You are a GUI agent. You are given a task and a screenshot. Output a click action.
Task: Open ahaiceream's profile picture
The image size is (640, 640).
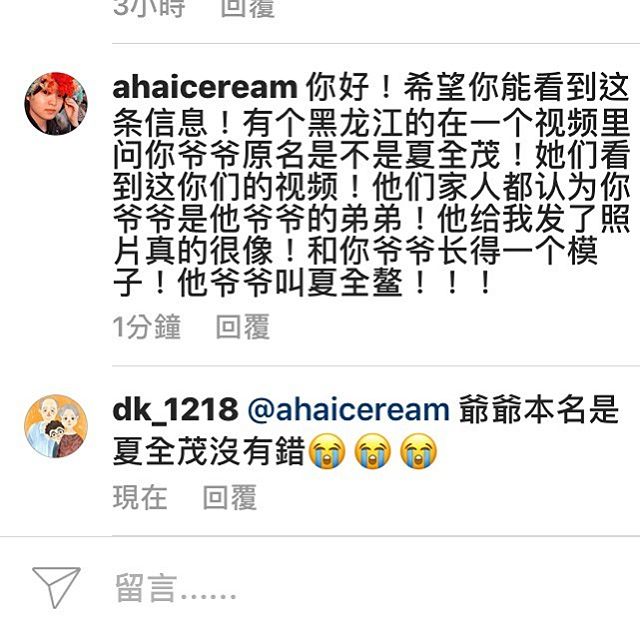(x=56, y=104)
